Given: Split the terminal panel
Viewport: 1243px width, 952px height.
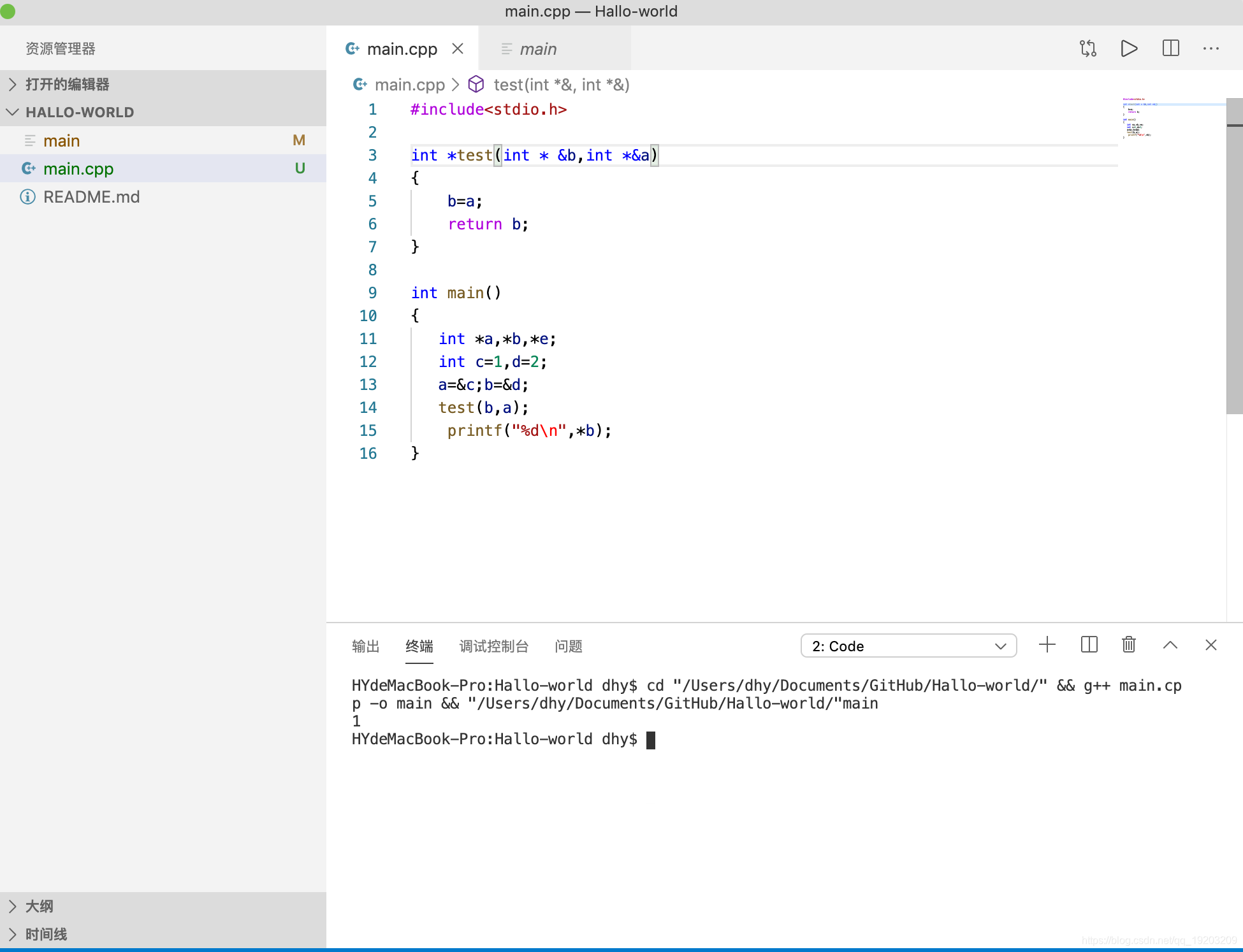Looking at the screenshot, I should click(x=1089, y=645).
